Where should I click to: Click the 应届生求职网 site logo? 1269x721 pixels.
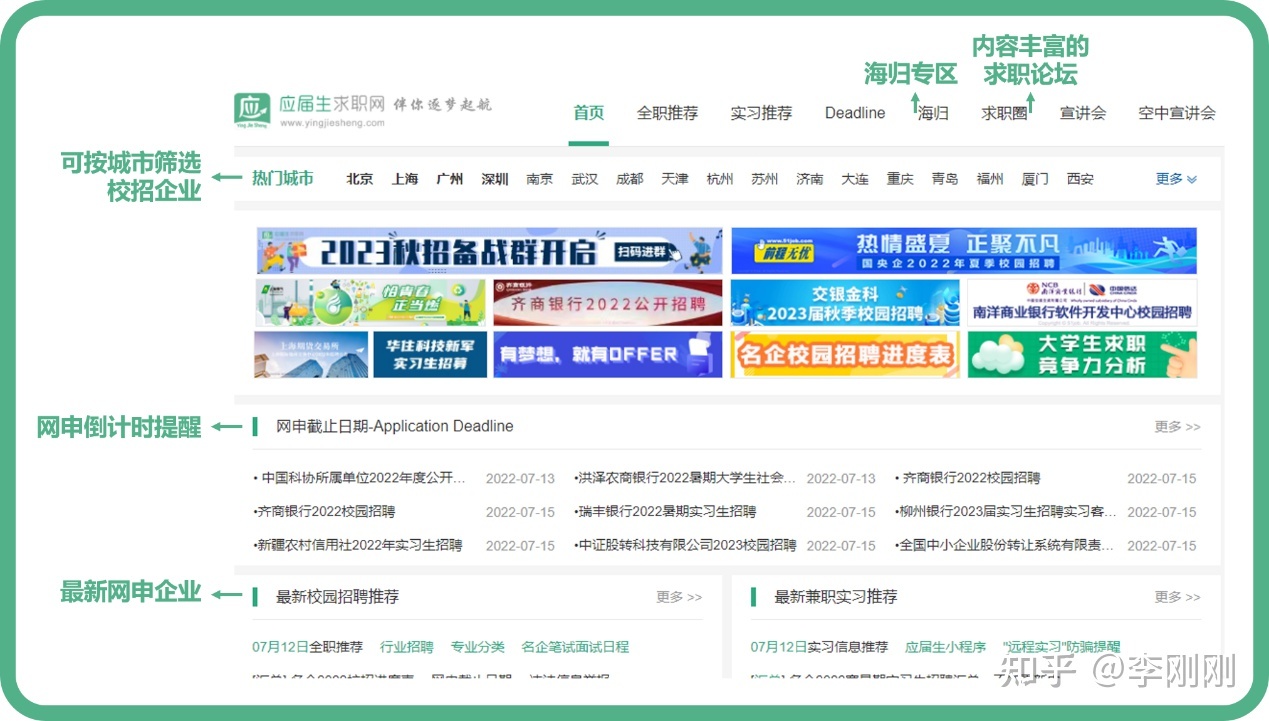tap(310, 110)
